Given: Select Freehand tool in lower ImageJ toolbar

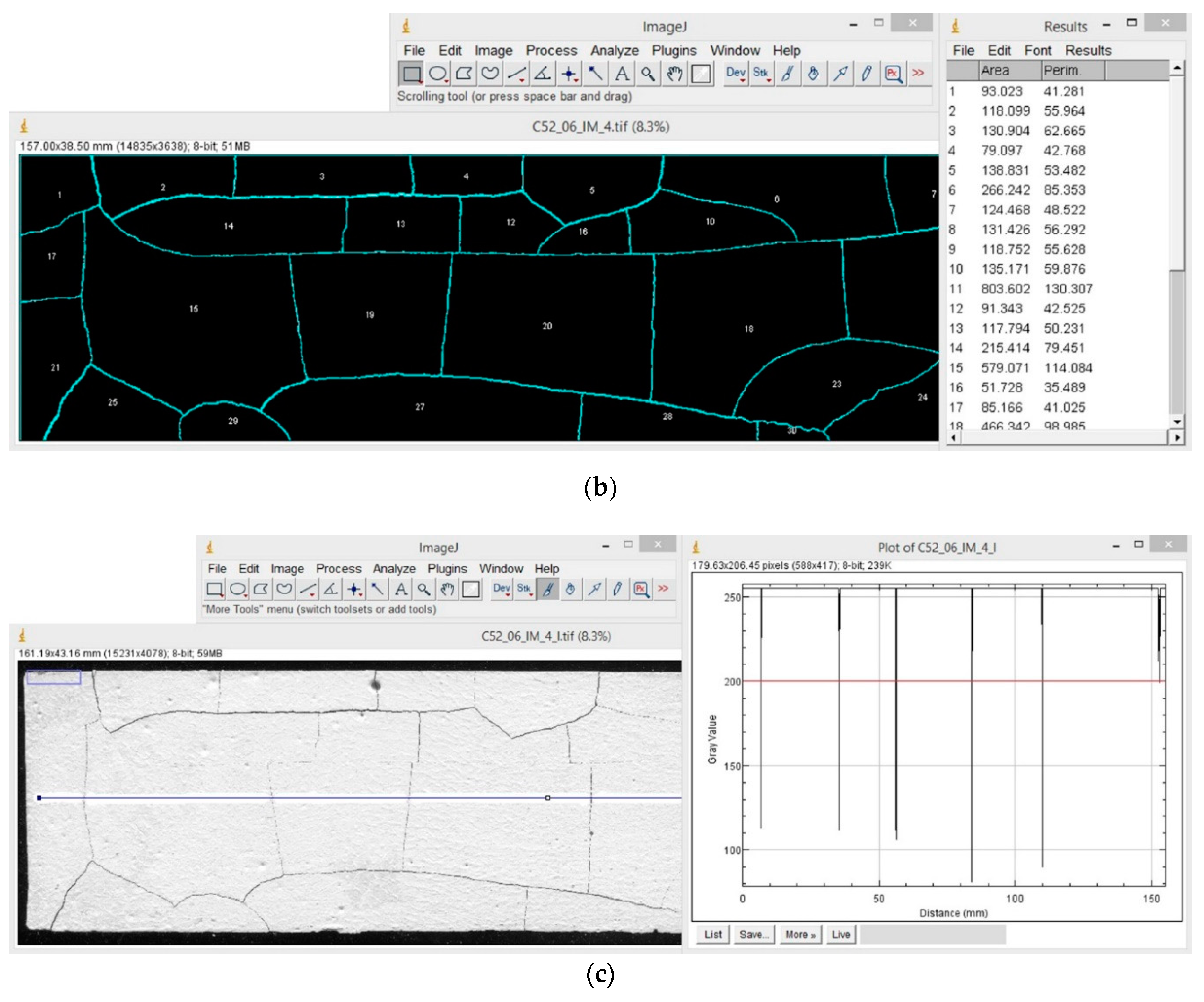Looking at the screenshot, I should [284, 589].
